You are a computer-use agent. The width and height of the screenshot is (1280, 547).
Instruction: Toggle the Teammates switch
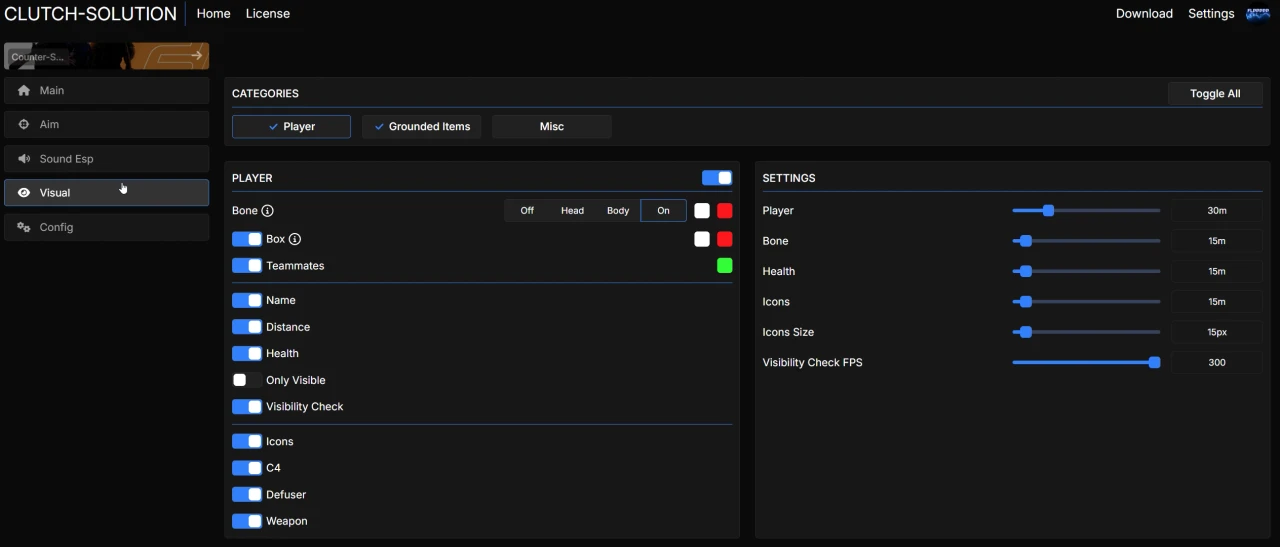(247, 266)
